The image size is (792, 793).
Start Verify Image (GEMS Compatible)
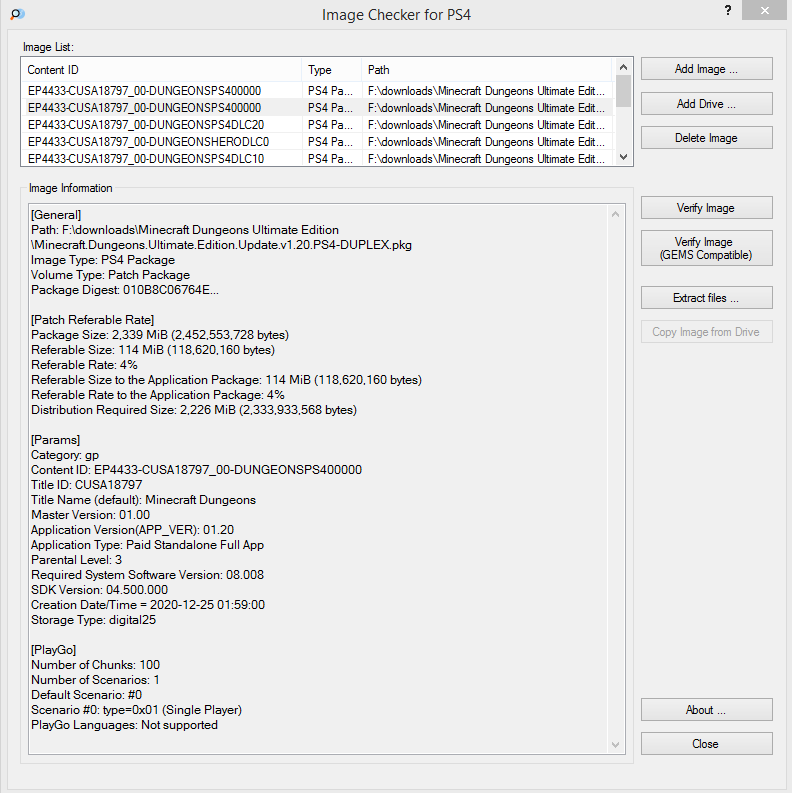pyautogui.click(x=707, y=248)
